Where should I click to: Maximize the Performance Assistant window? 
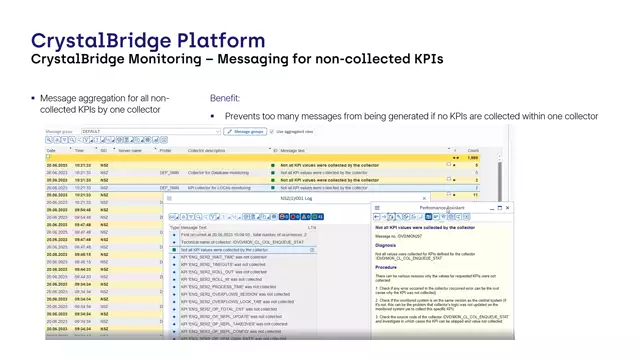(x=500, y=208)
